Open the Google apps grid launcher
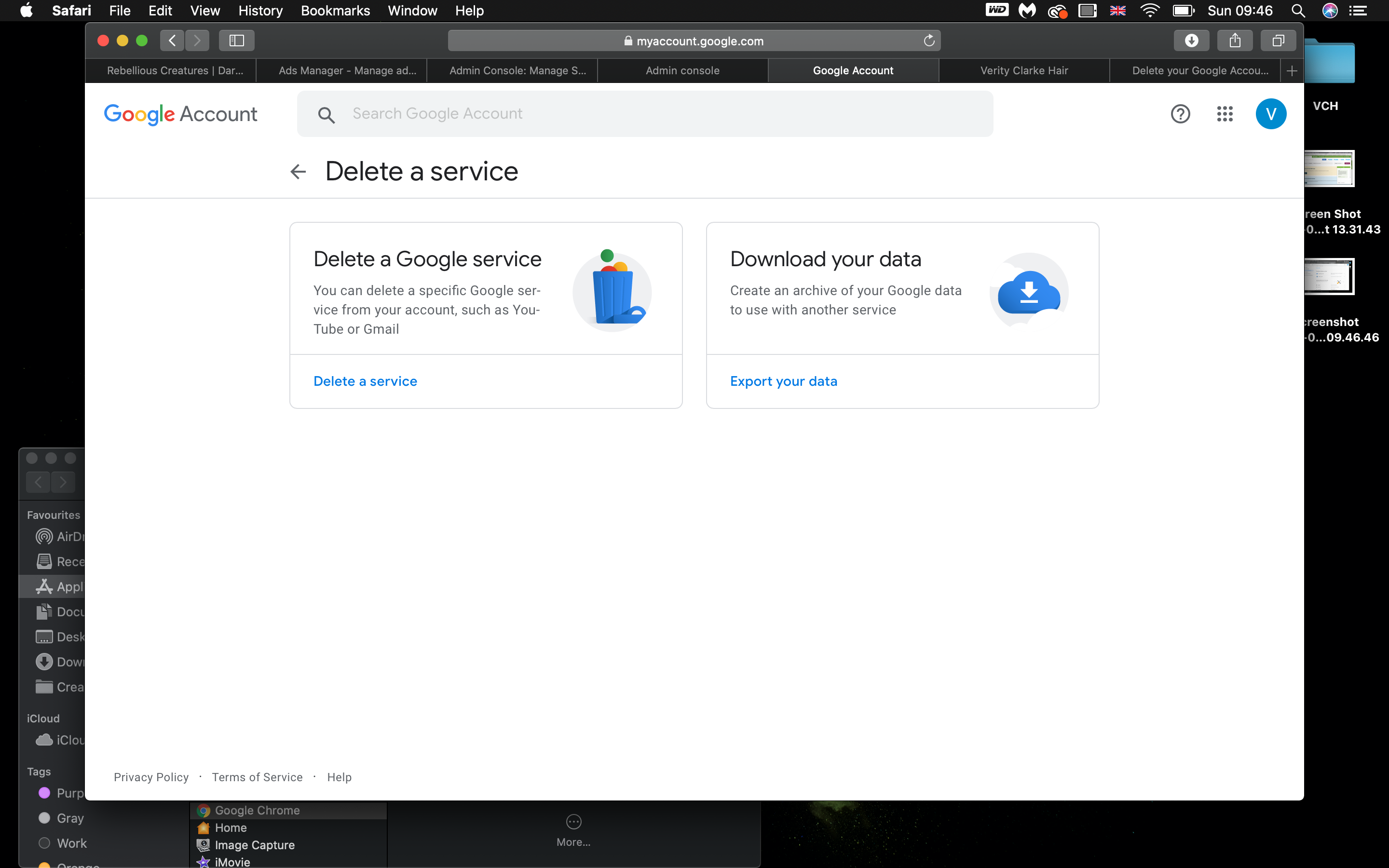This screenshot has width=1389, height=868. click(1224, 114)
